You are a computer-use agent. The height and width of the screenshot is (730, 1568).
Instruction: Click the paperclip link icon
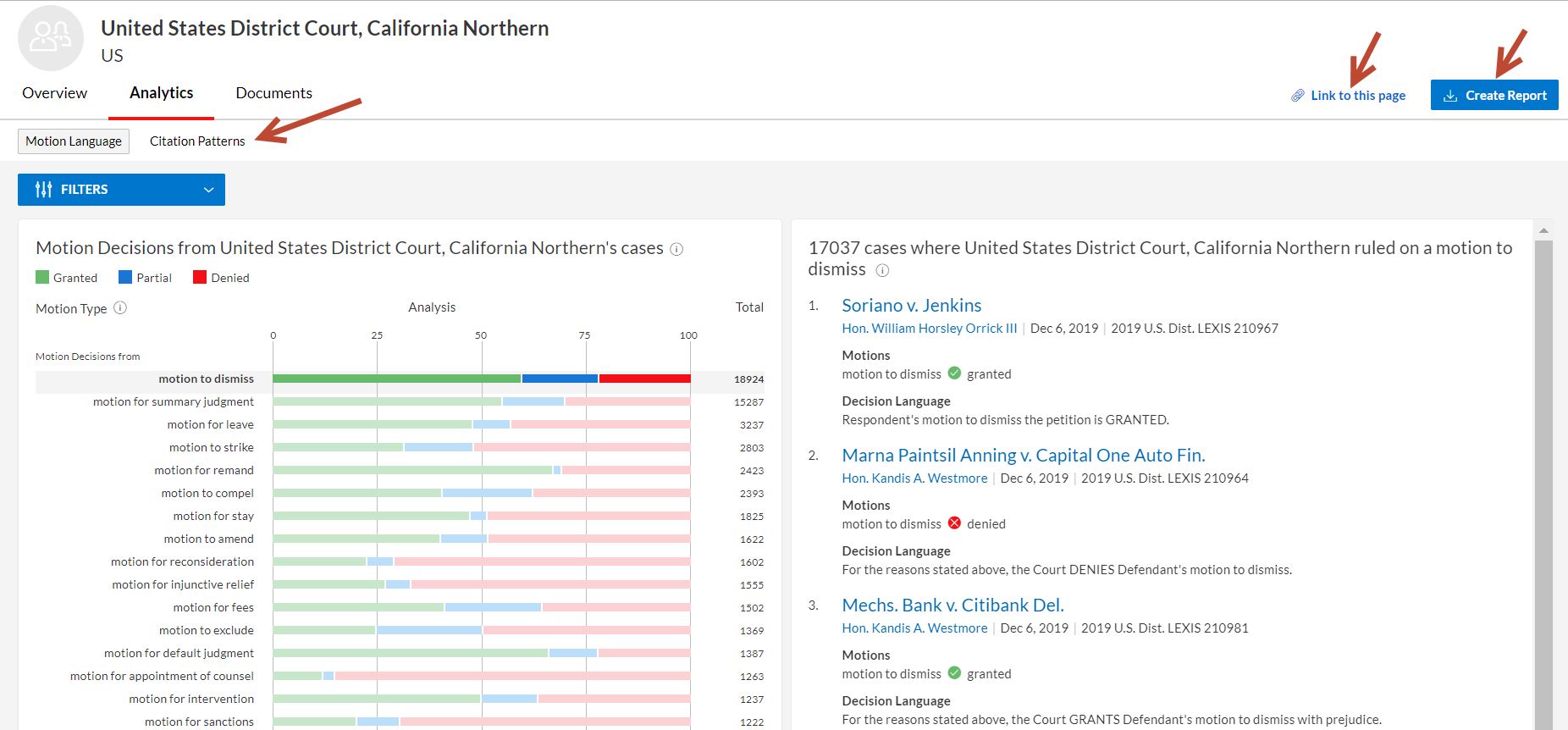click(1298, 96)
